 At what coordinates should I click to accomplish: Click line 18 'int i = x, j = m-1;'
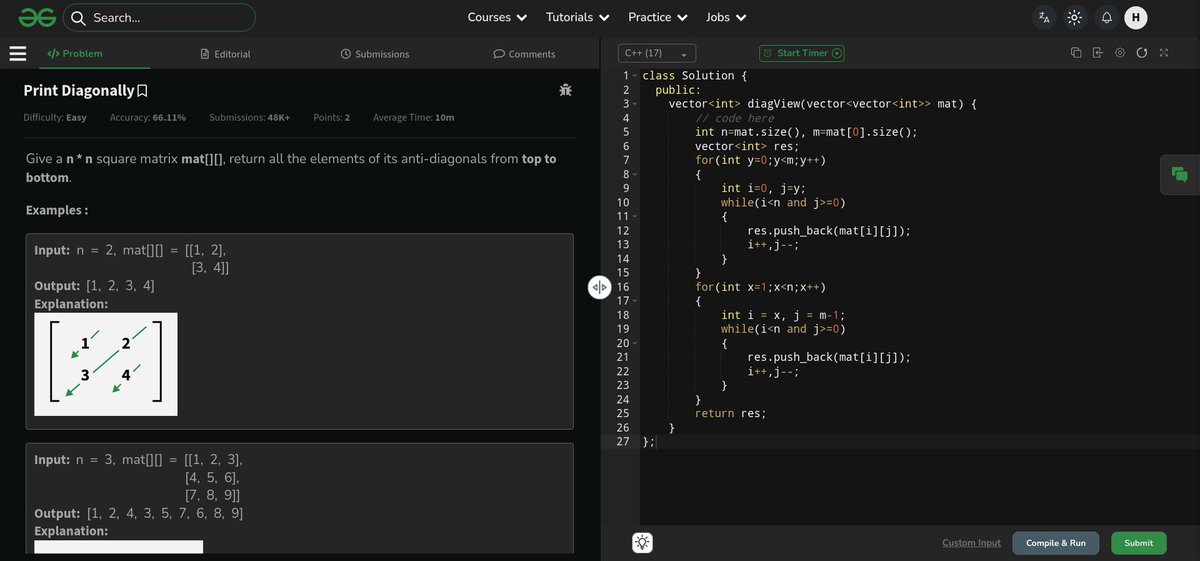[x=783, y=315]
